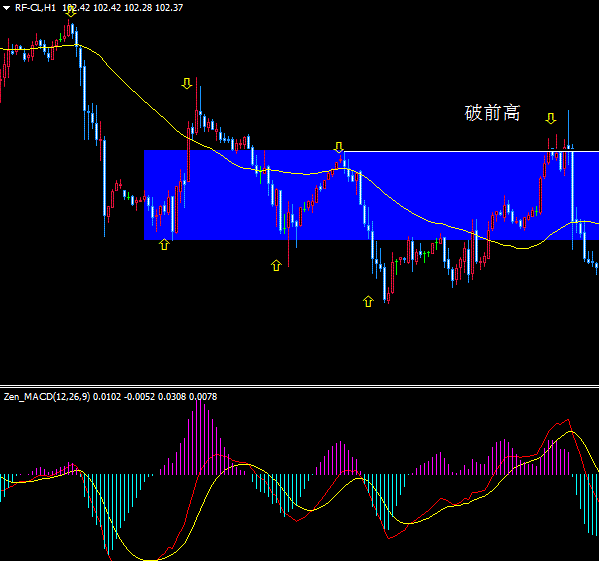Select the white horizontal resistance line
Viewport: 599px width, 561px height.
tap(471, 152)
